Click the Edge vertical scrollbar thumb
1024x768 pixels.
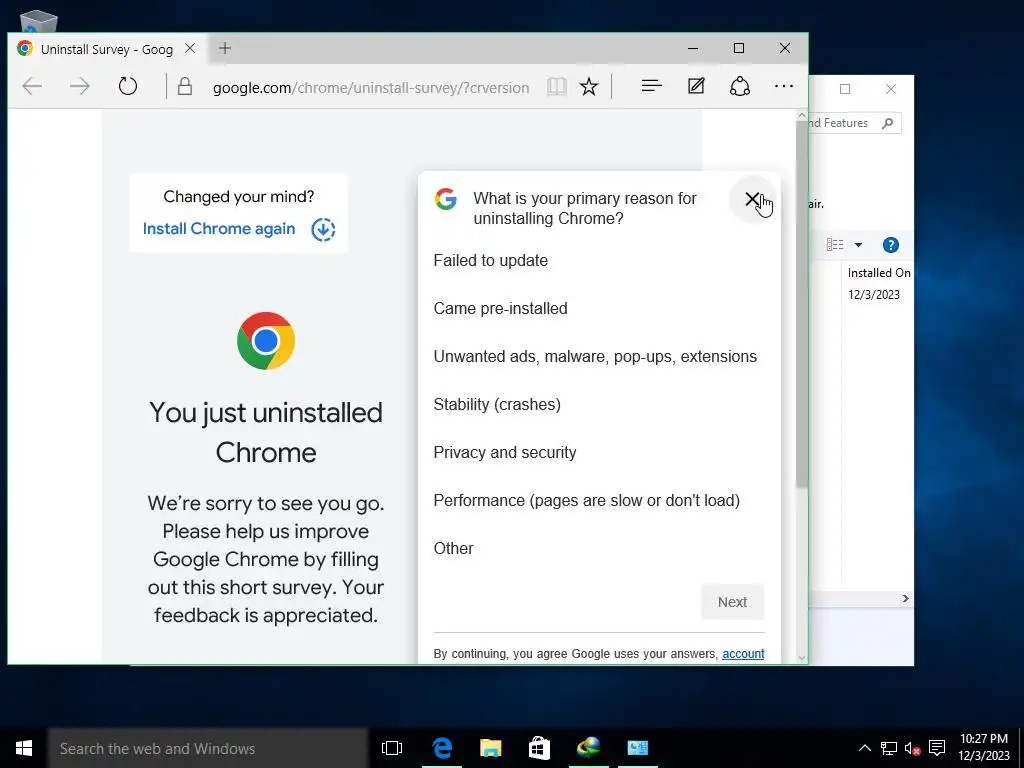click(x=802, y=304)
